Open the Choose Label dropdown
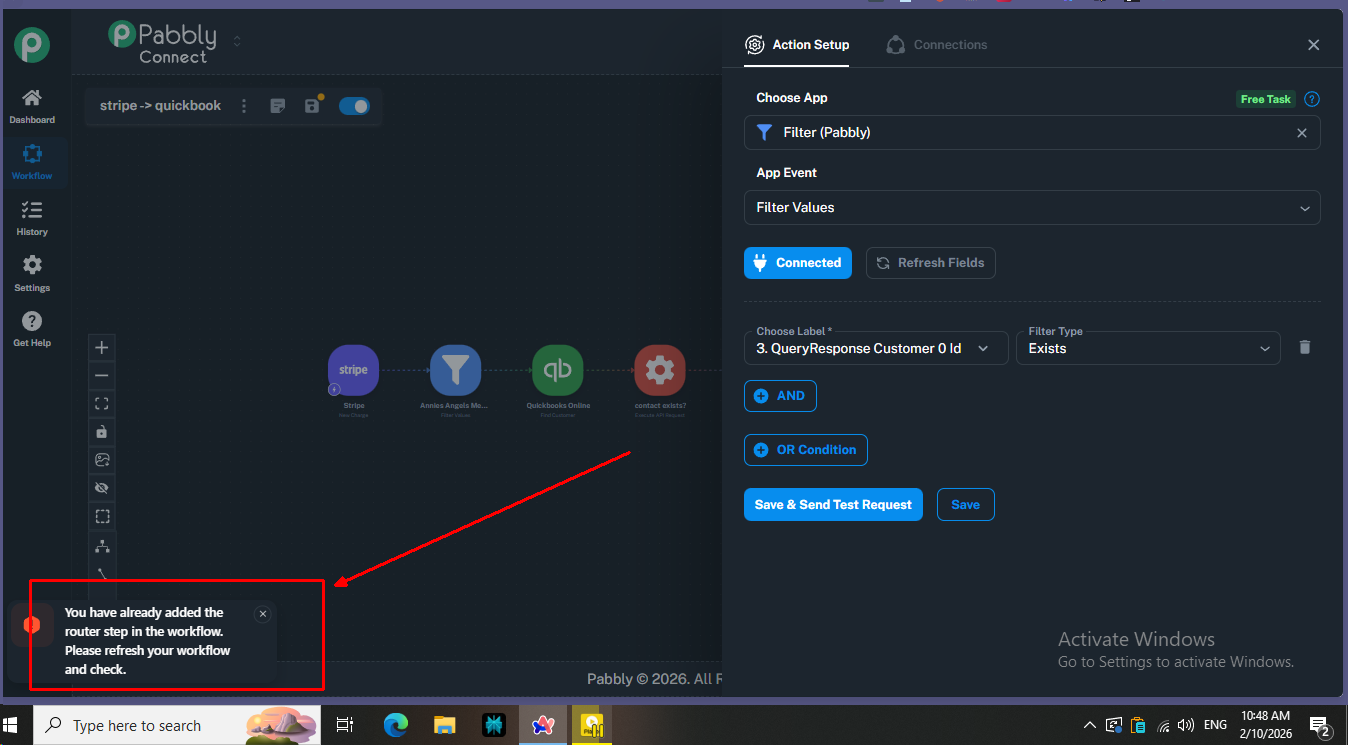 pyautogui.click(x=876, y=348)
